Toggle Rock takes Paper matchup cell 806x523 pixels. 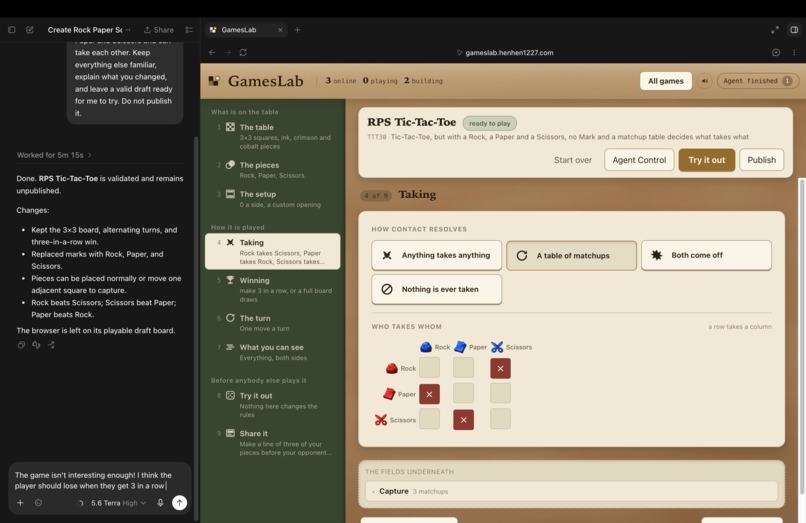click(x=463, y=368)
